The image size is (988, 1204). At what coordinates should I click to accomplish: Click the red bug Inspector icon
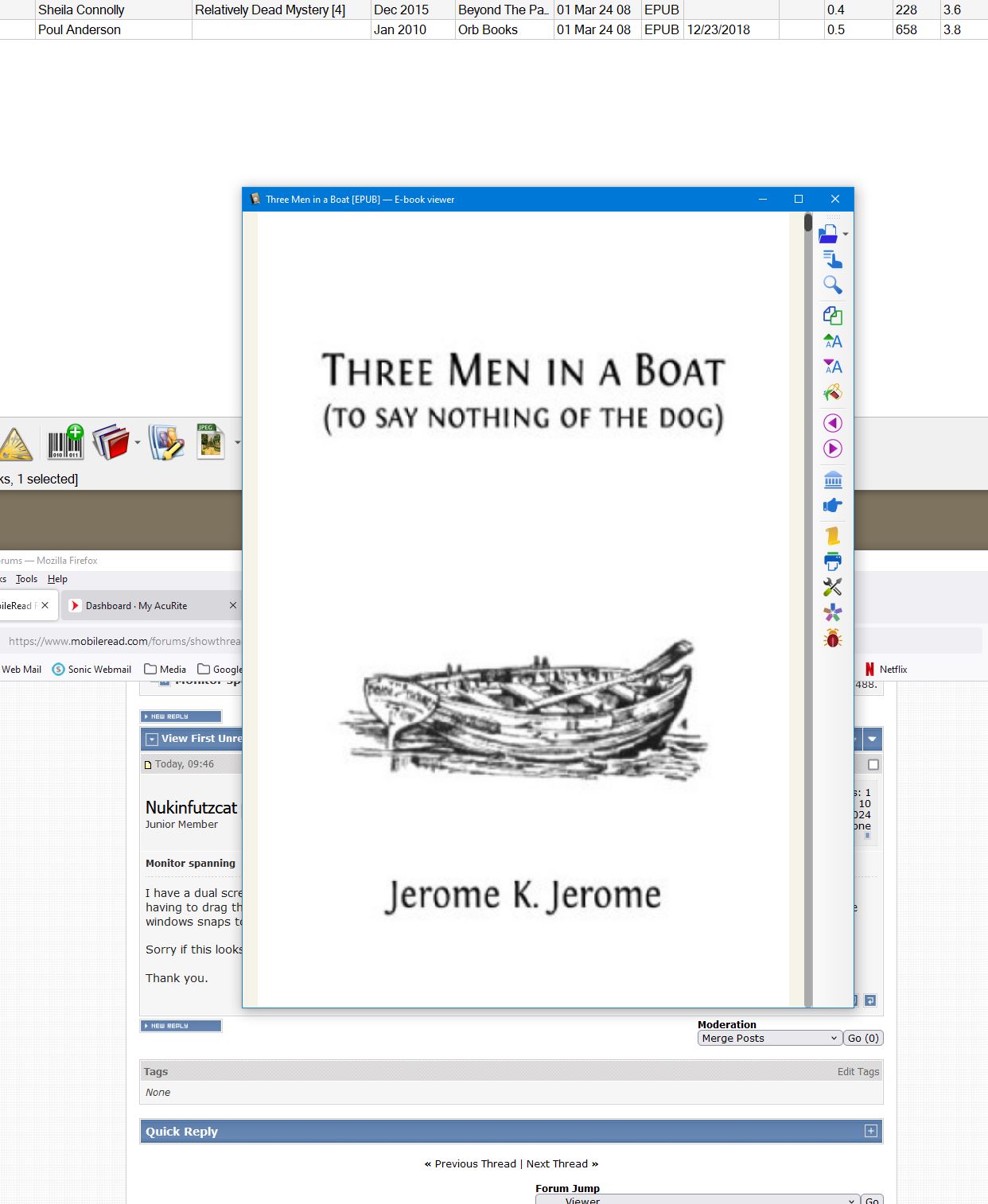click(x=833, y=638)
